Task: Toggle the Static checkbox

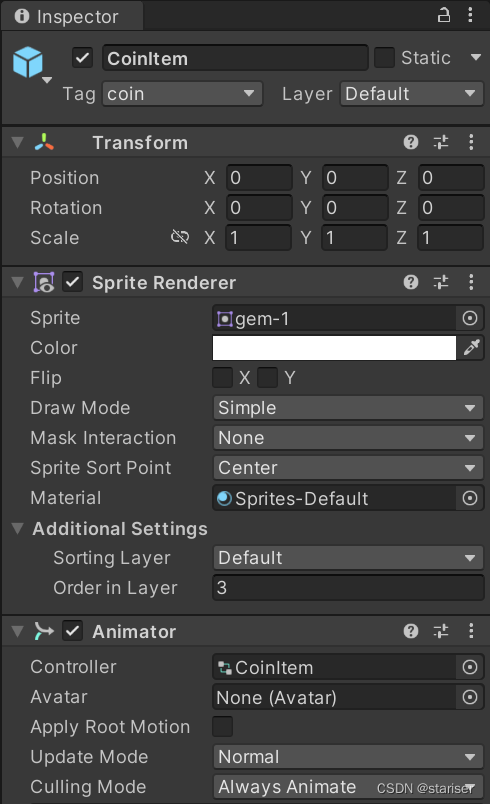Action: click(384, 57)
